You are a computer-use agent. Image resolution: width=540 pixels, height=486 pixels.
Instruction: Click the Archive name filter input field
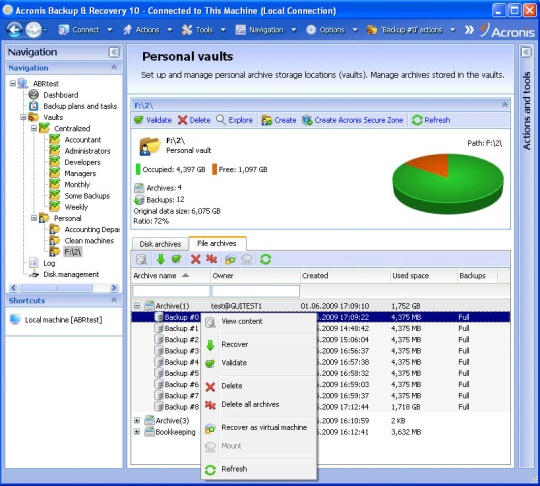point(171,291)
